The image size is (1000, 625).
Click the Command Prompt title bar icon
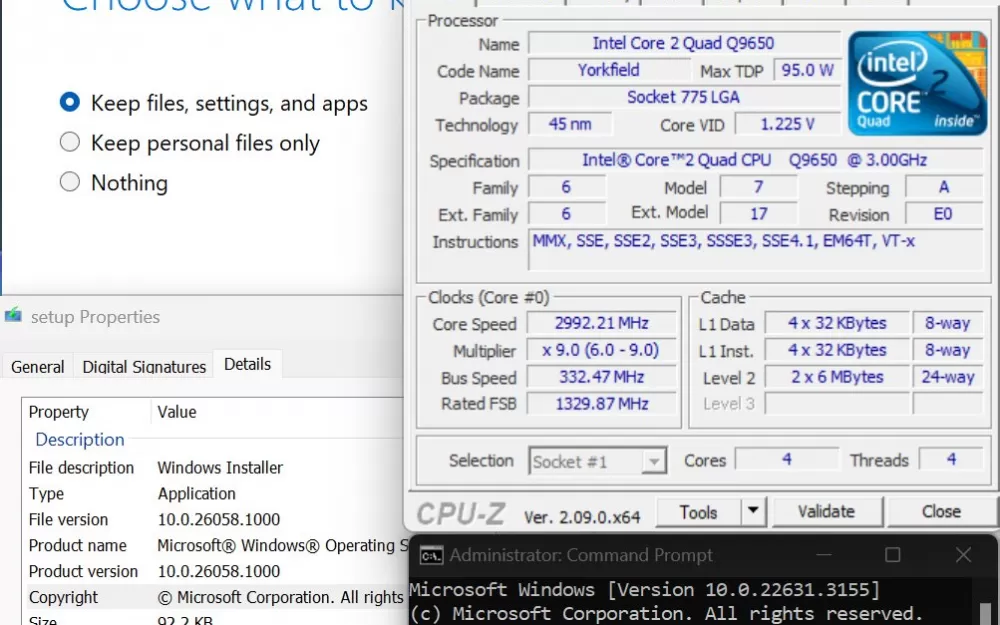click(431, 555)
